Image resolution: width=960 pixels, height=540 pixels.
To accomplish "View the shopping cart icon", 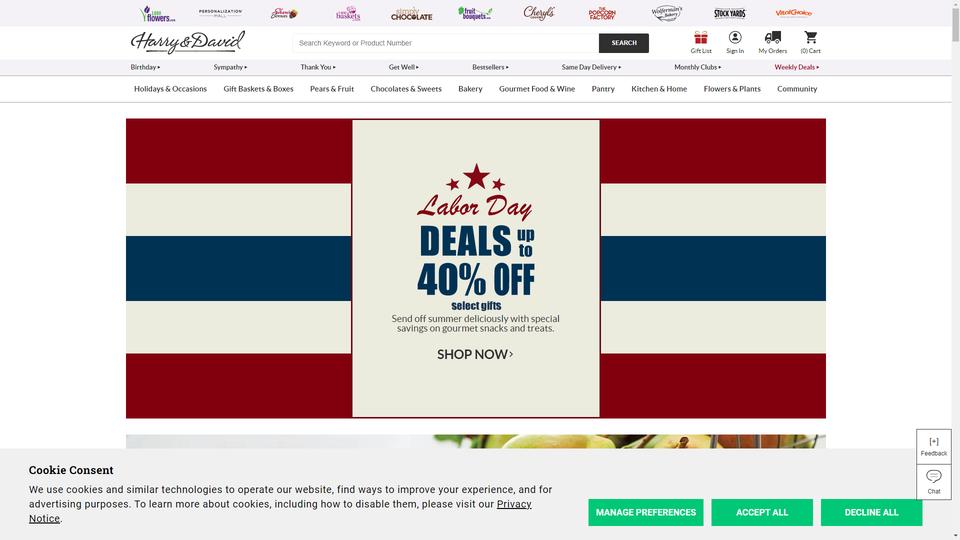I will (x=811, y=38).
